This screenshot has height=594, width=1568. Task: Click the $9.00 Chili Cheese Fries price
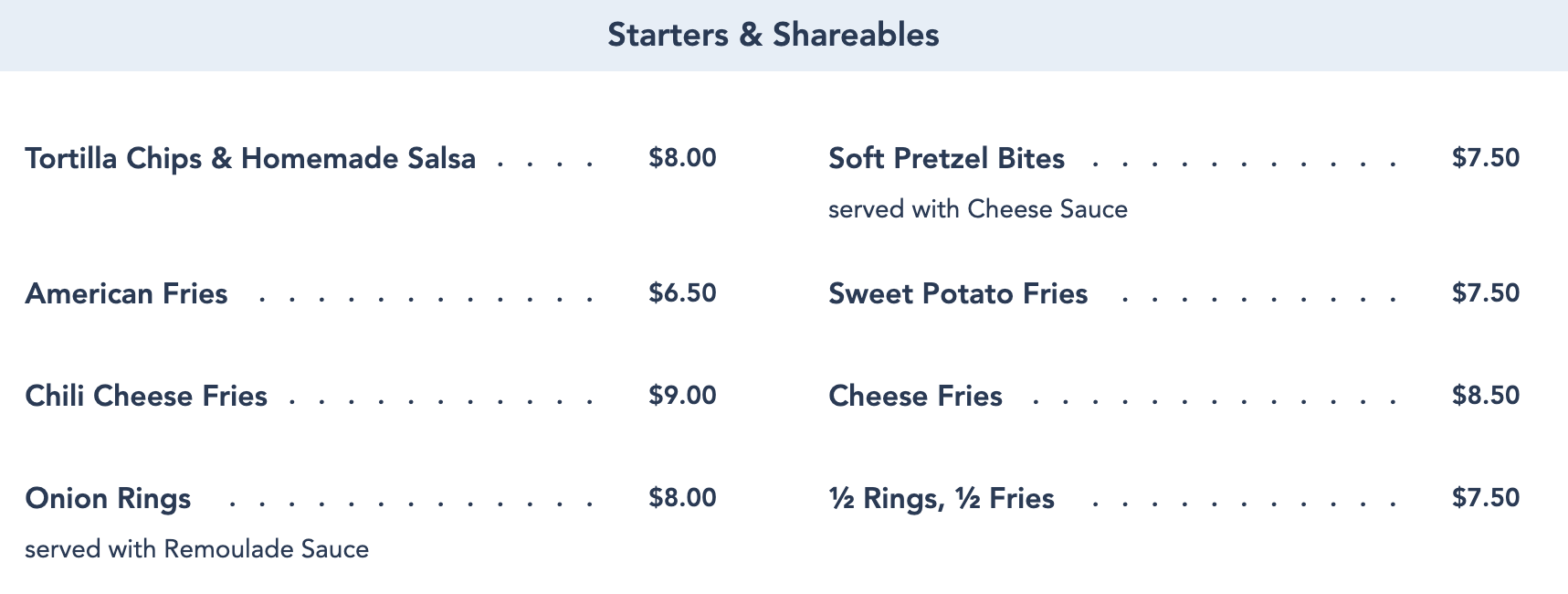pos(682,396)
